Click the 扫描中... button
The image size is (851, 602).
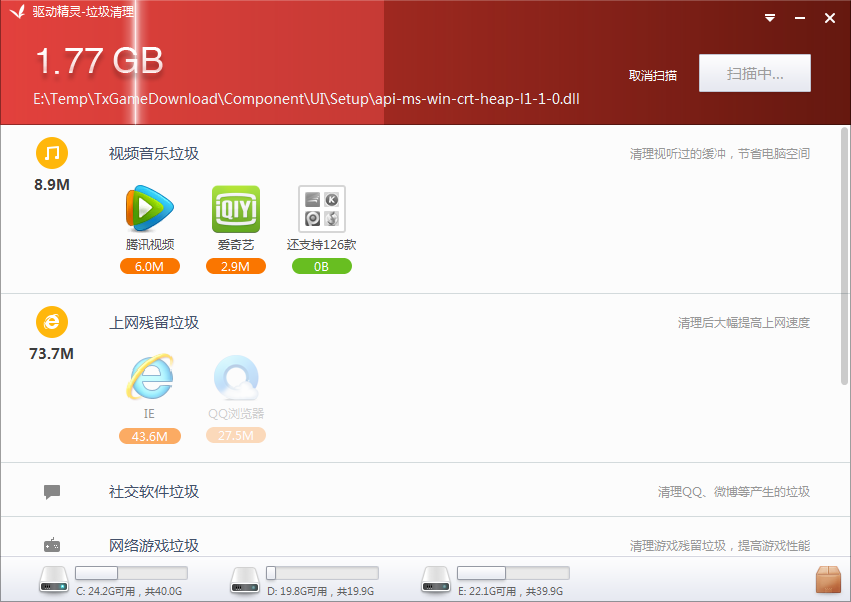tap(754, 74)
